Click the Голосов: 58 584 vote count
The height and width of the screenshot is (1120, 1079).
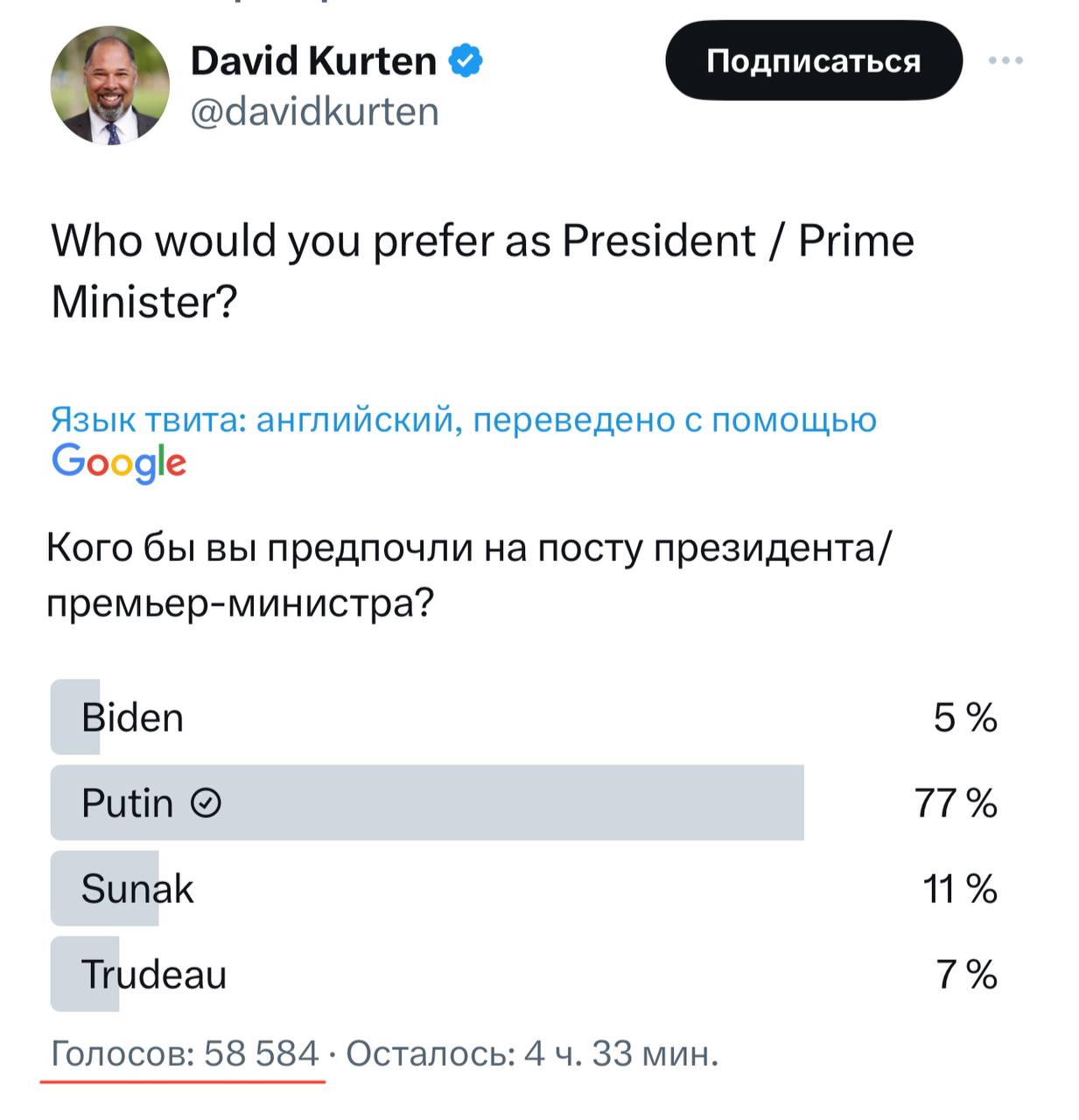[x=185, y=1053]
